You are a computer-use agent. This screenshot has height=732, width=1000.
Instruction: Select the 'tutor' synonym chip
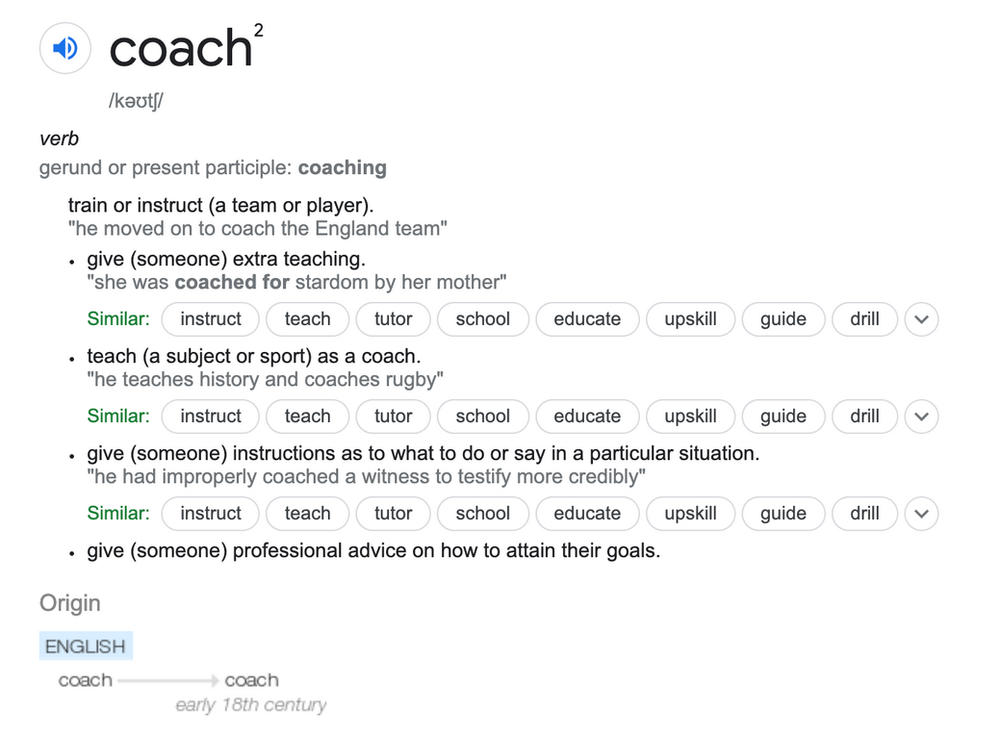pyautogui.click(x=393, y=319)
